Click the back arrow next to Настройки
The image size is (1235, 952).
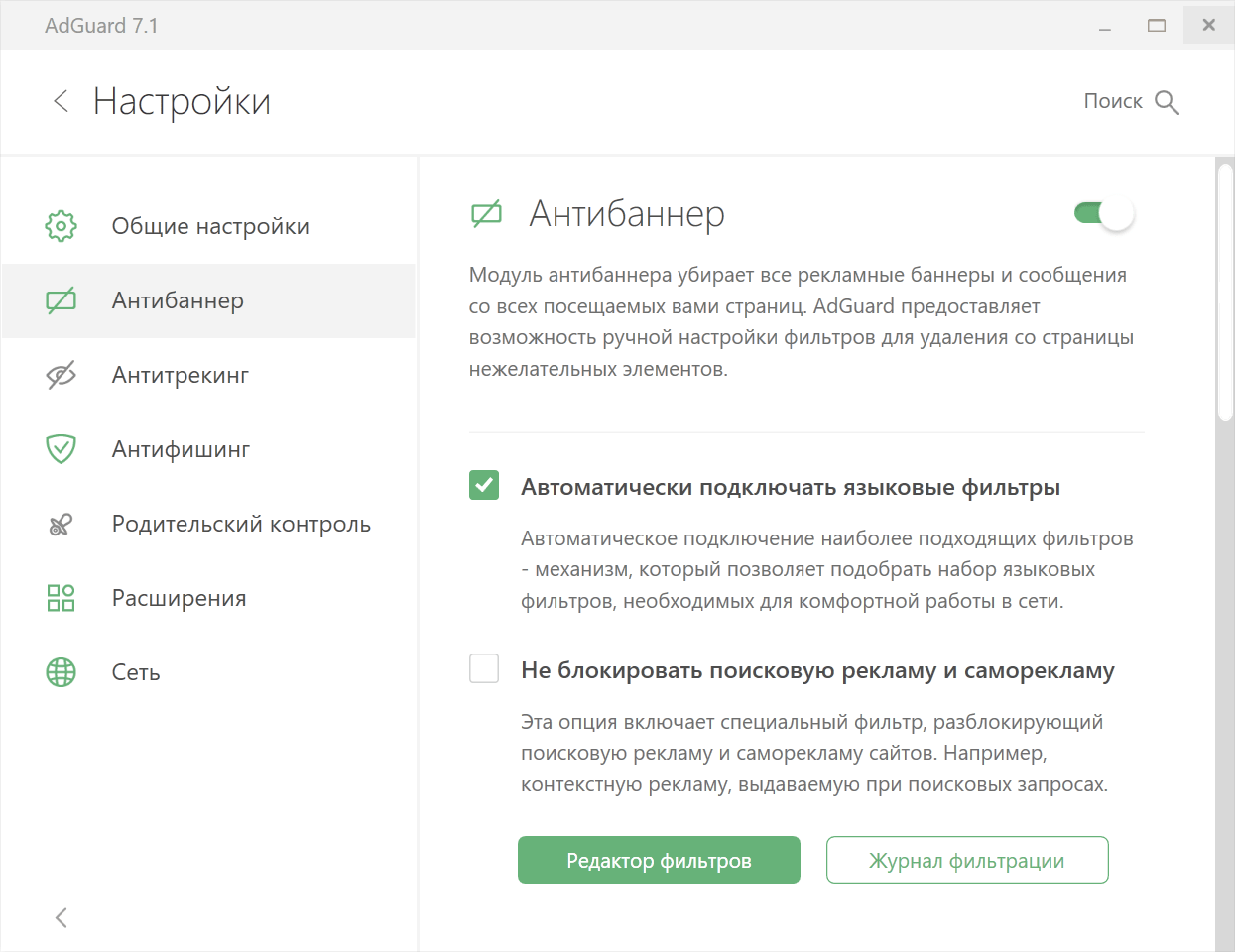[61, 101]
